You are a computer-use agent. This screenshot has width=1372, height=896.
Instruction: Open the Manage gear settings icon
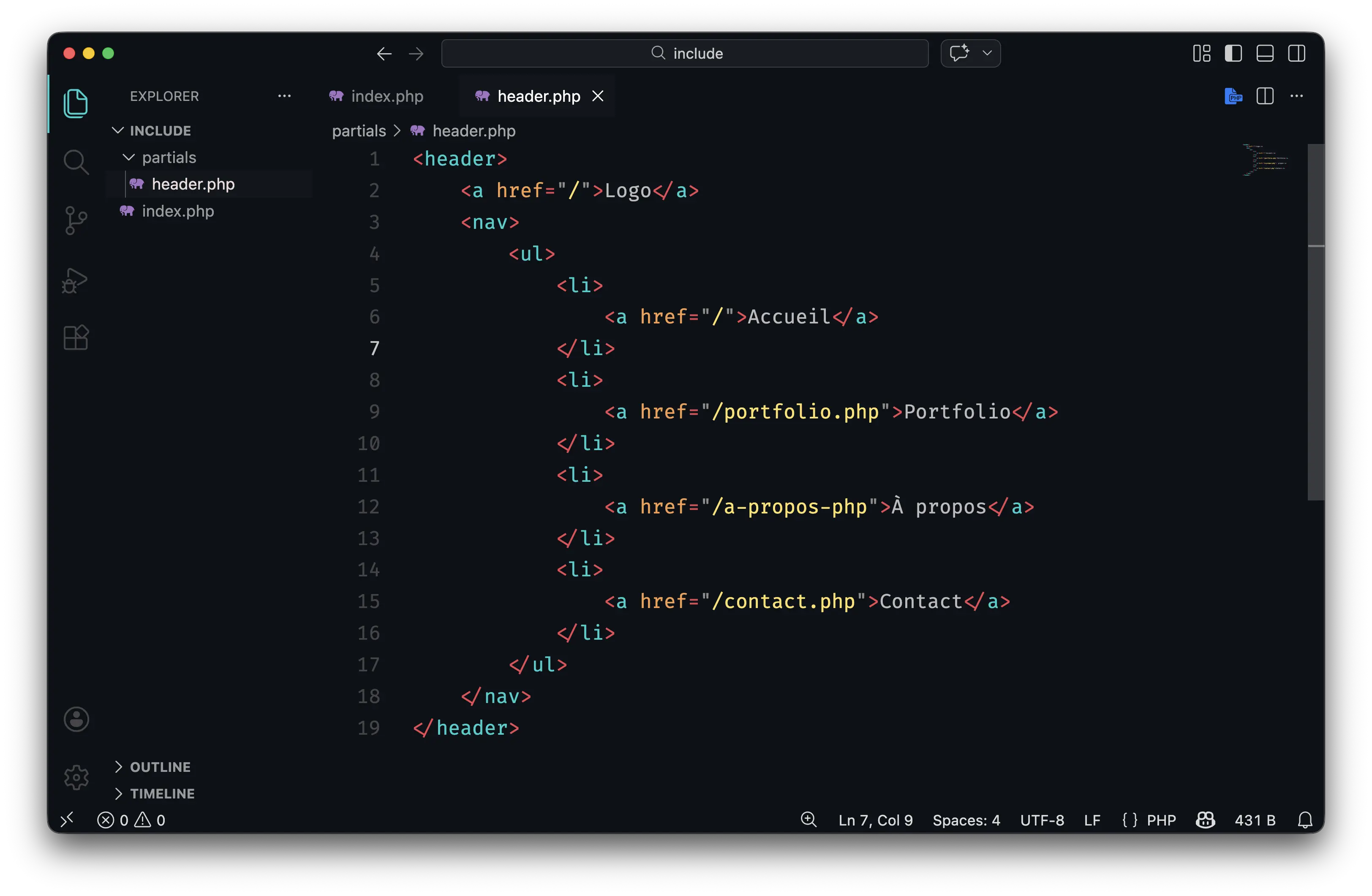click(76, 777)
